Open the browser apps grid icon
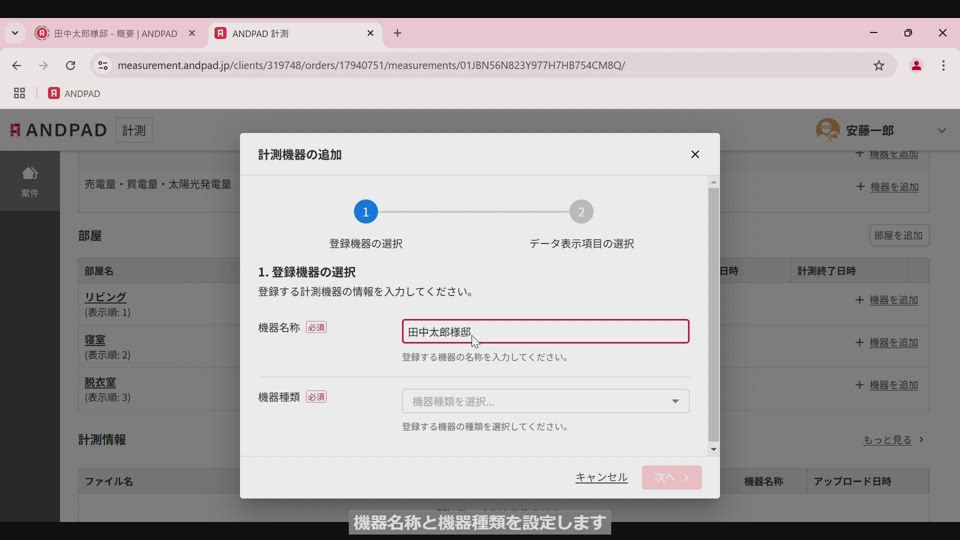 point(19,93)
